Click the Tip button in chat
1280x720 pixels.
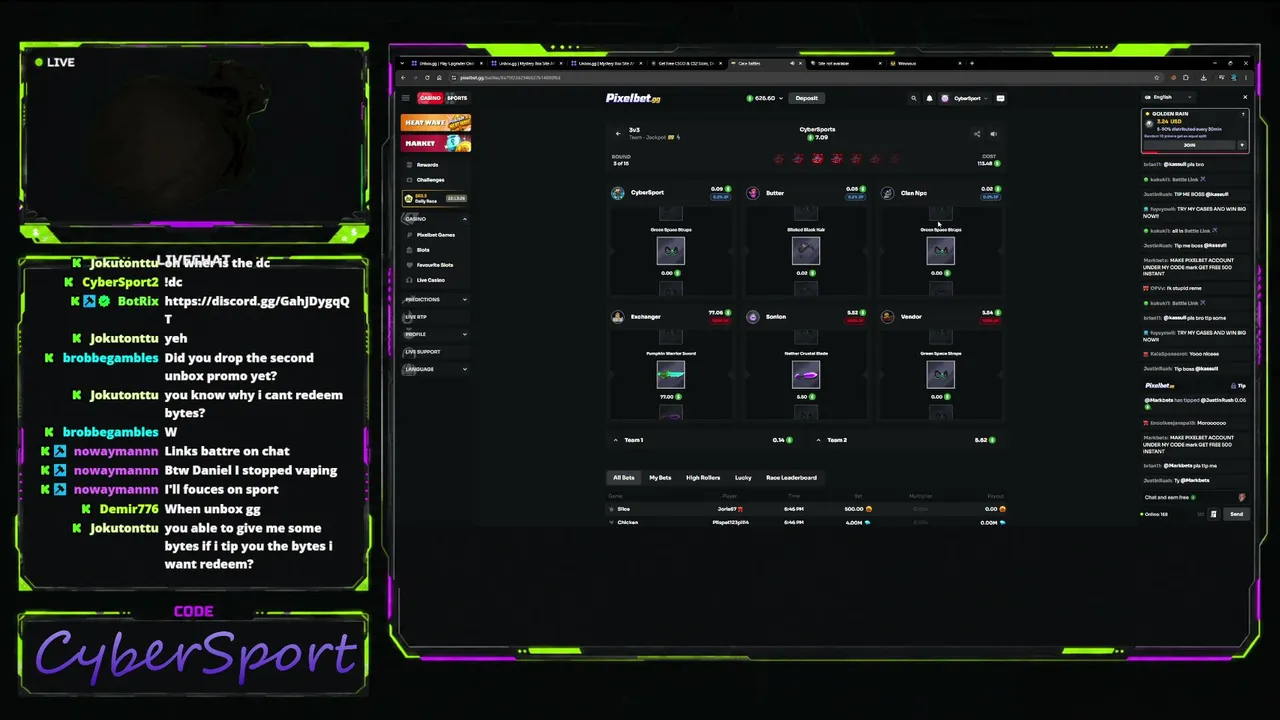pyautogui.click(x=1240, y=386)
